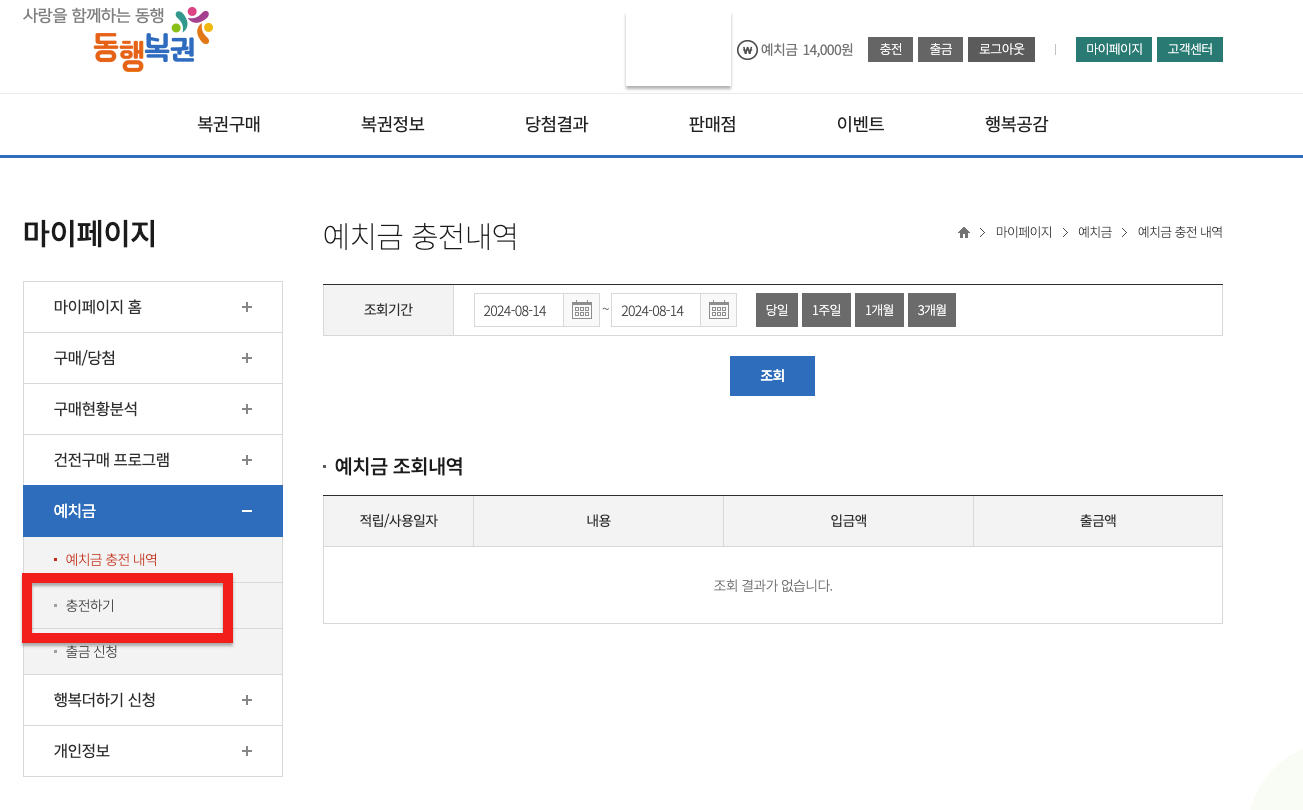Image resolution: width=1303 pixels, height=810 pixels.
Task: Expand 건전구매 프로그램 section
Action: [x=153, y=460]
